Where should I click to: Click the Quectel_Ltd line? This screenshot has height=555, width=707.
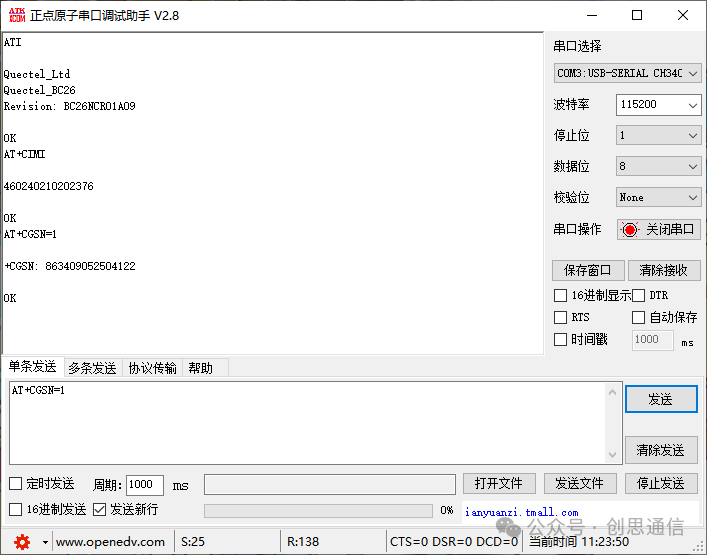37,74
